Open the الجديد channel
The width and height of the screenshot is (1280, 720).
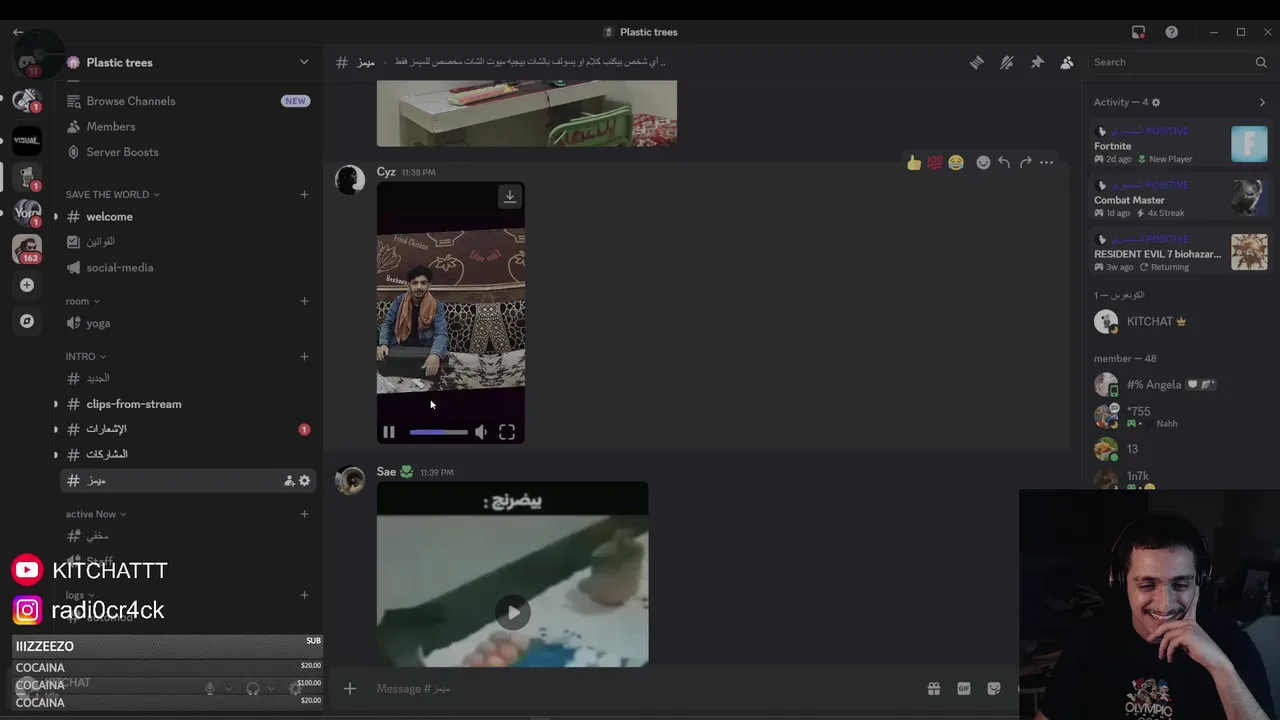coord(187,378)
